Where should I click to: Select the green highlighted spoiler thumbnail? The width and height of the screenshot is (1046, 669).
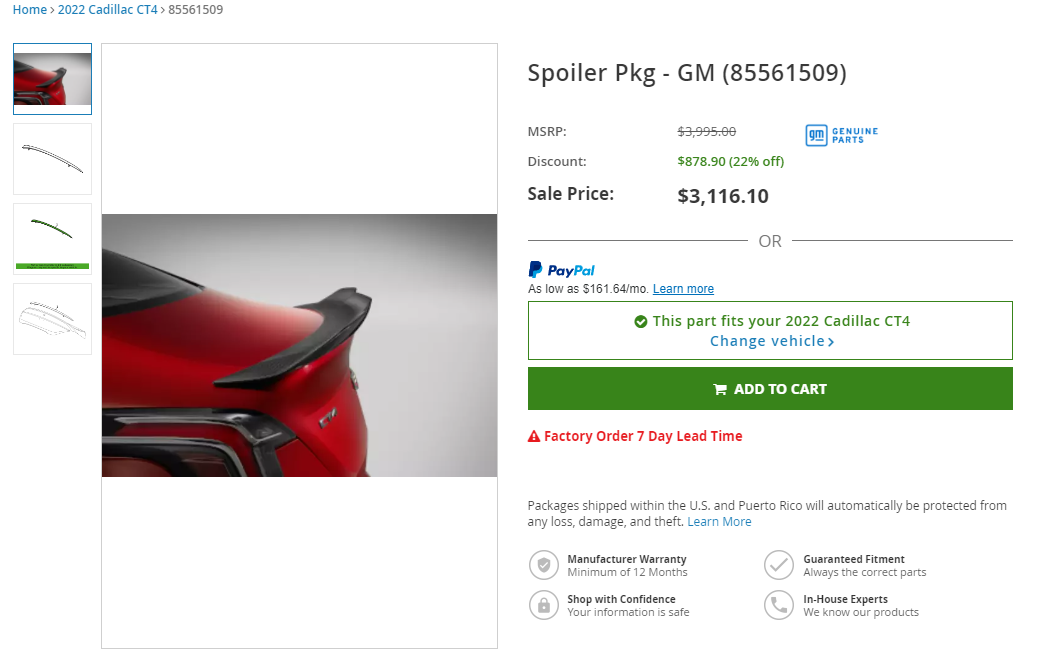(52, 239)
